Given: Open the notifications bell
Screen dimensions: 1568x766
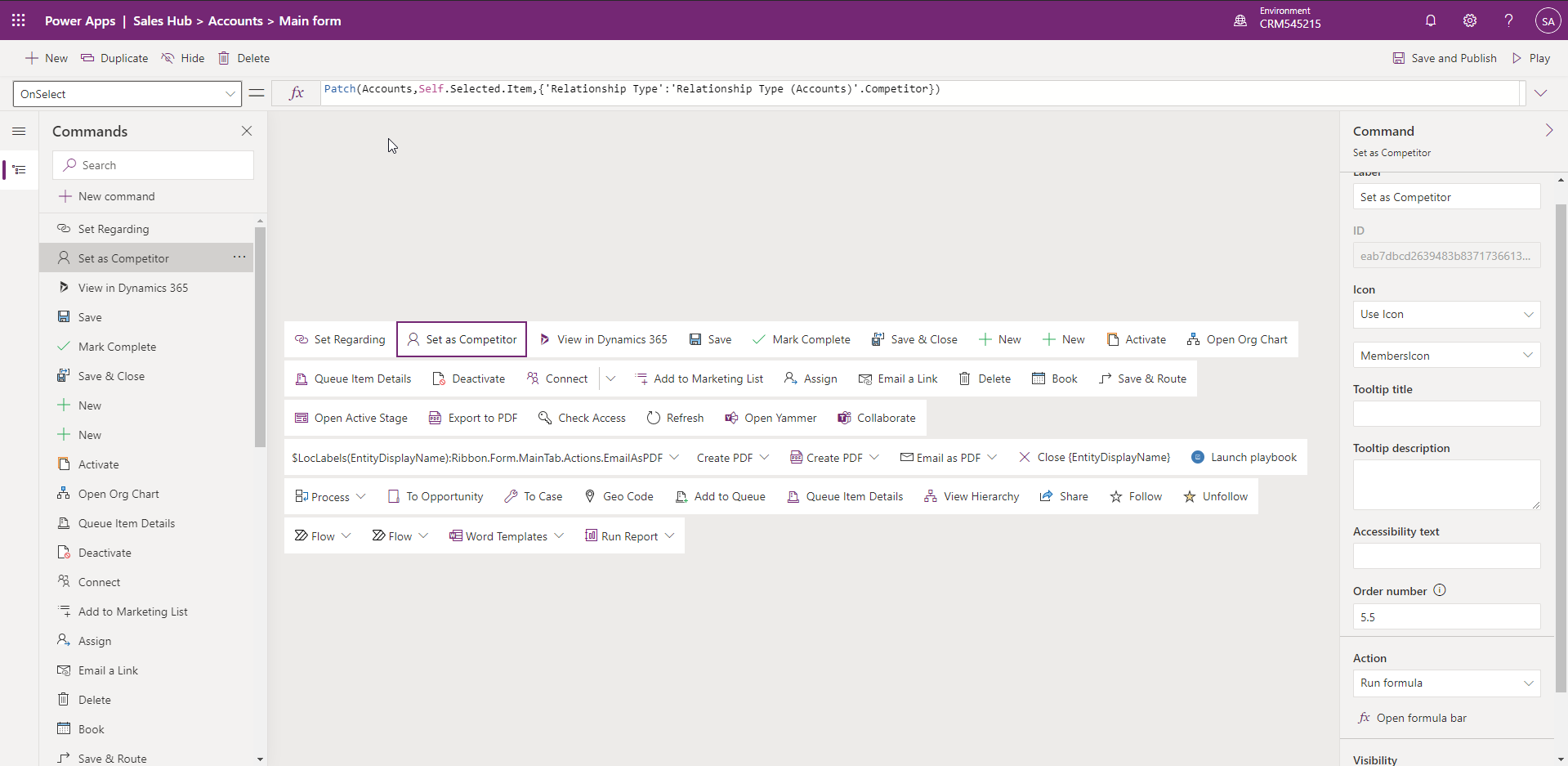Looking at the screenshot, I should pyautogui.click(x=1431, y=20).
